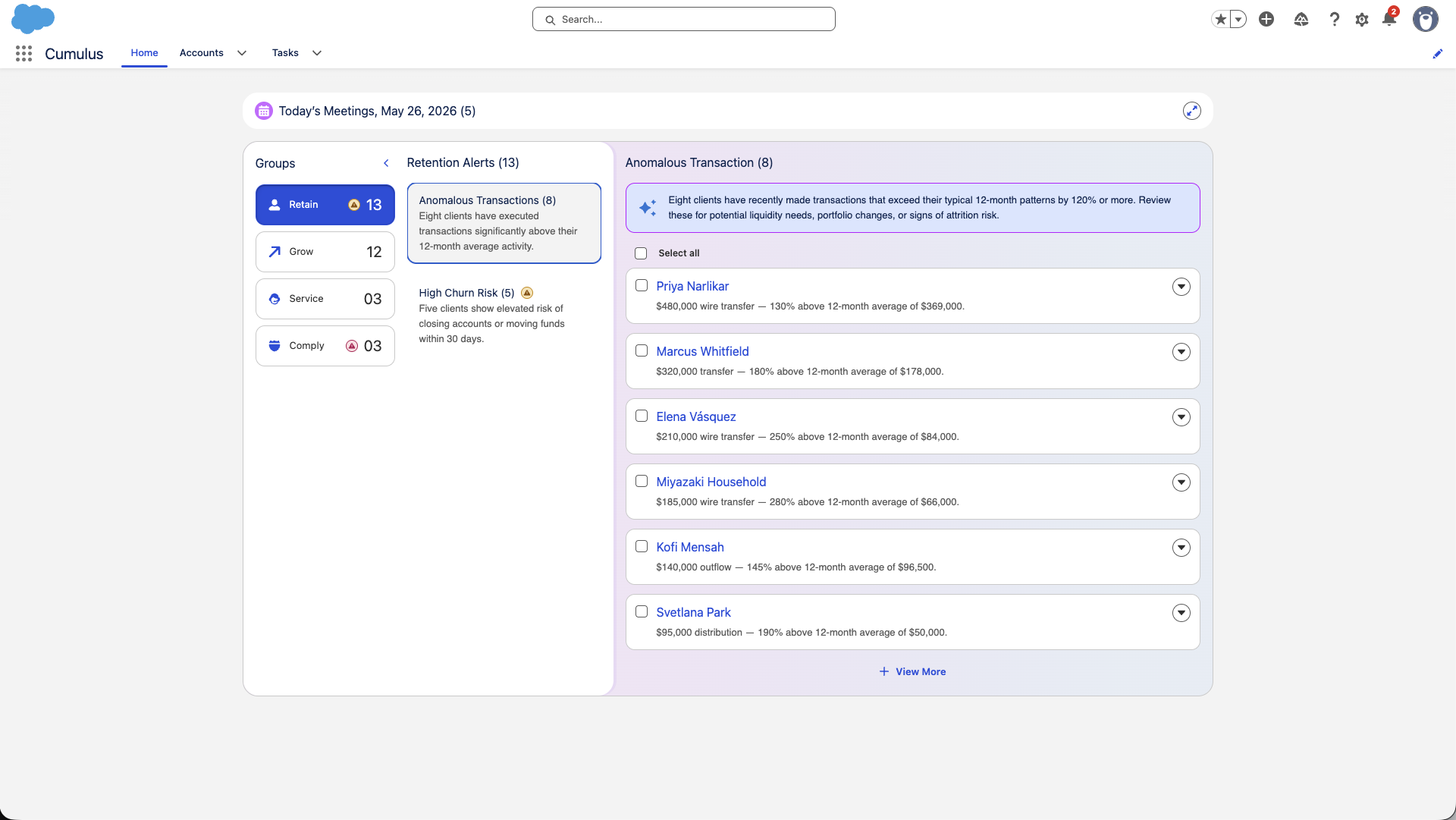Screen dimensions: 1456x820
Task: Click the Cumulus app name
Action: pyautogui.click(x=74, y=54)
